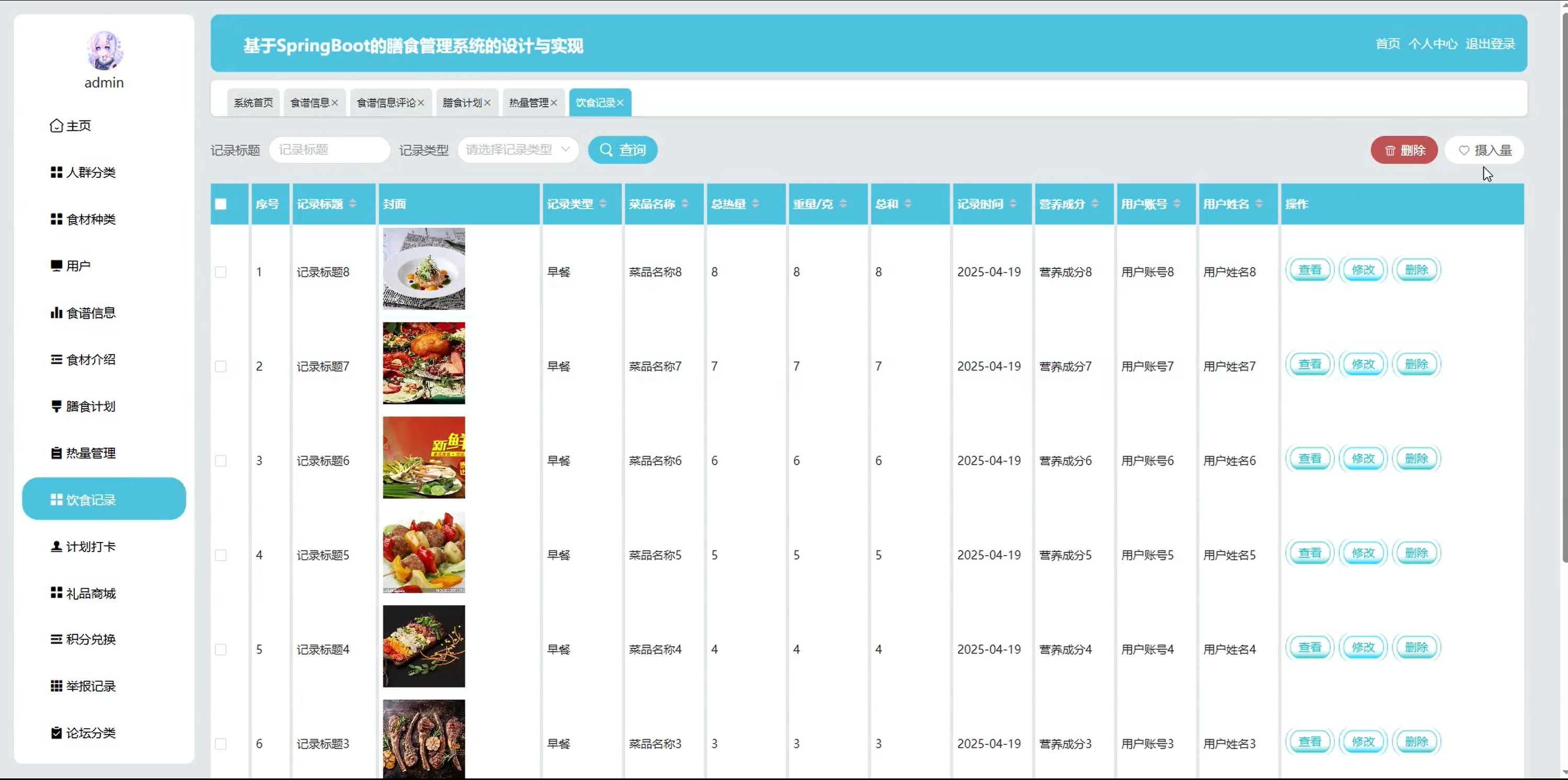Click 删除 for 记录标题6 row
The image size is (1568, 780).
(x=1417, y=458)
